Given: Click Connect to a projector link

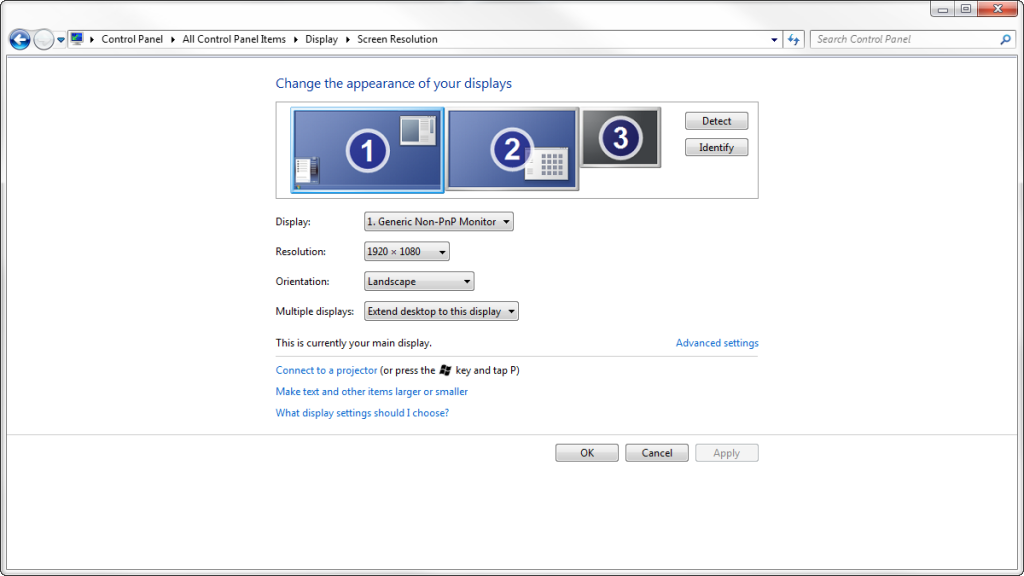Looking at the screenshot, I should [326, 370].
